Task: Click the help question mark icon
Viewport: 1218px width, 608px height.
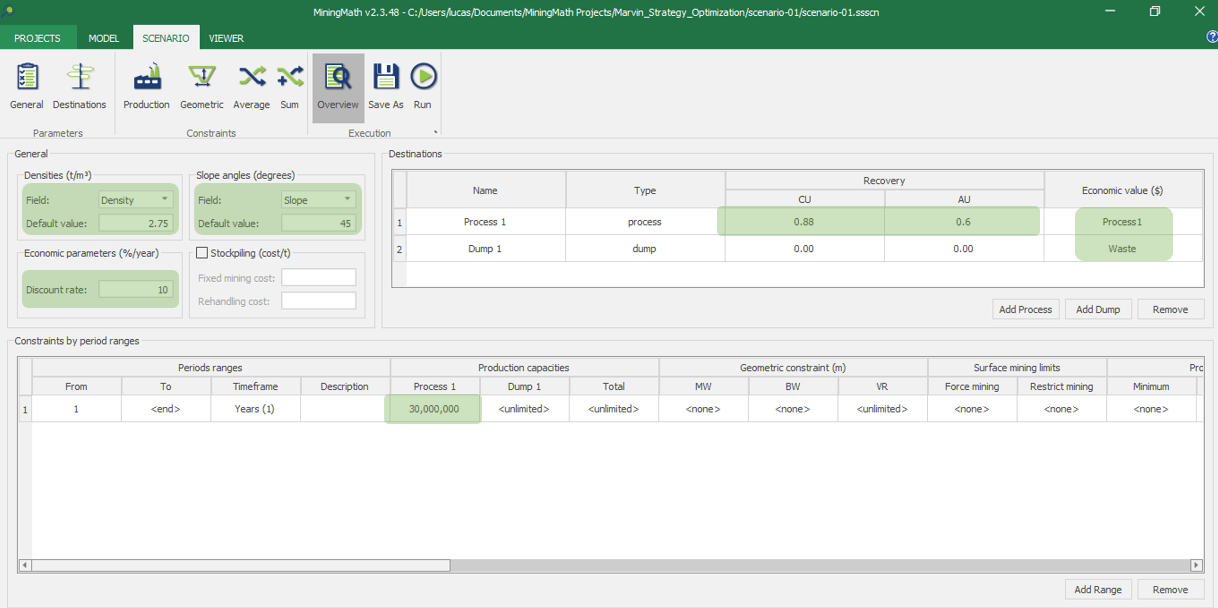Action: click(x=1211, y=37)
